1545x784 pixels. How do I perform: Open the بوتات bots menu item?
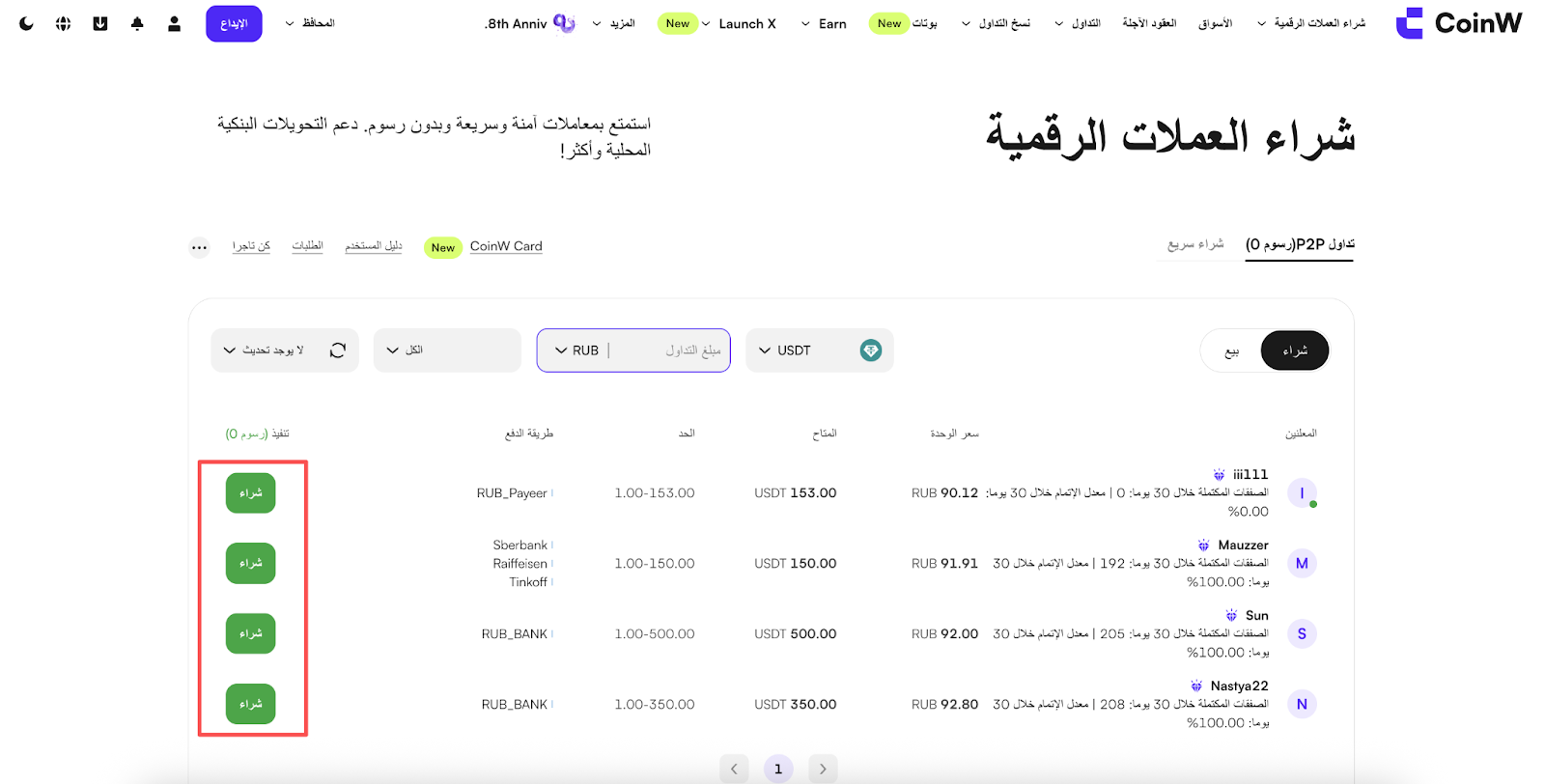925,23
